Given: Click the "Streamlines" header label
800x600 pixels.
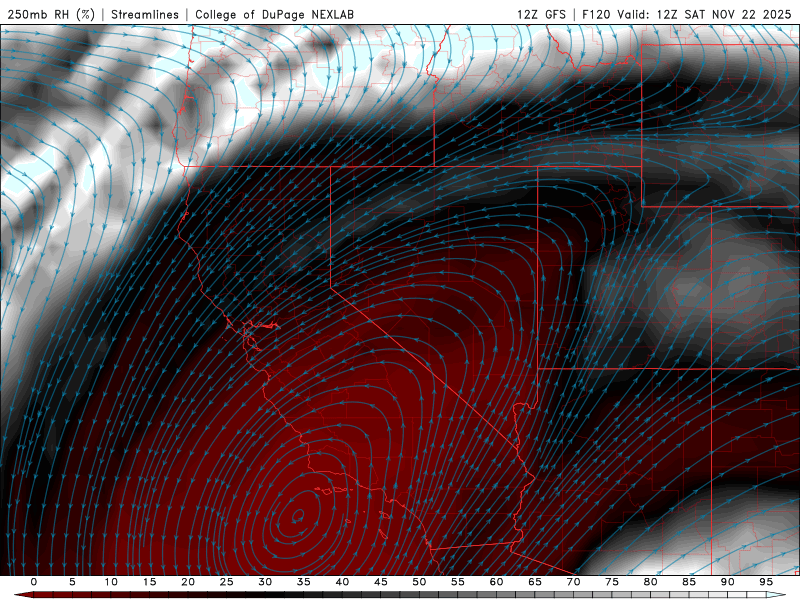Looking at the screenshot, I should (x=145, y=14).
